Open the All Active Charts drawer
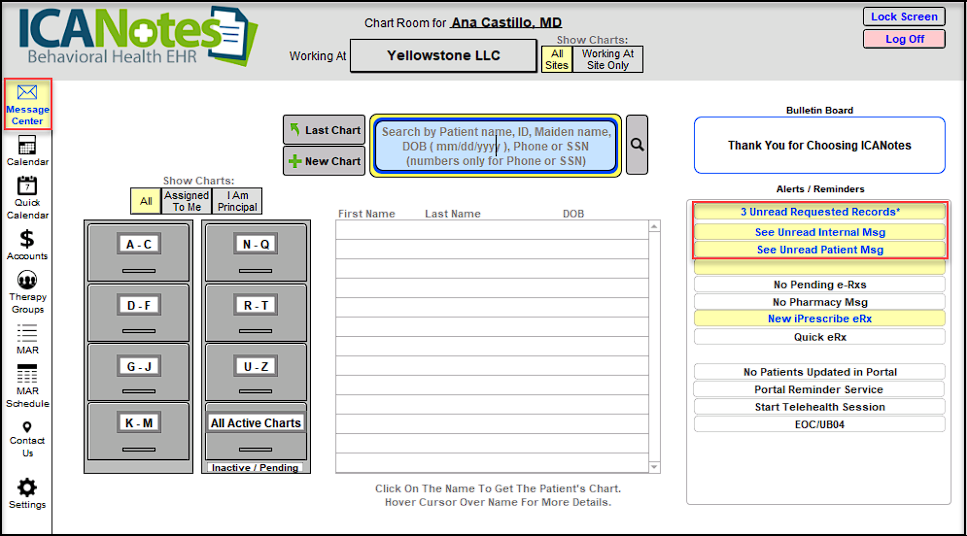The width and height of the screenshot is (967, 536). [x=256, y=431]
